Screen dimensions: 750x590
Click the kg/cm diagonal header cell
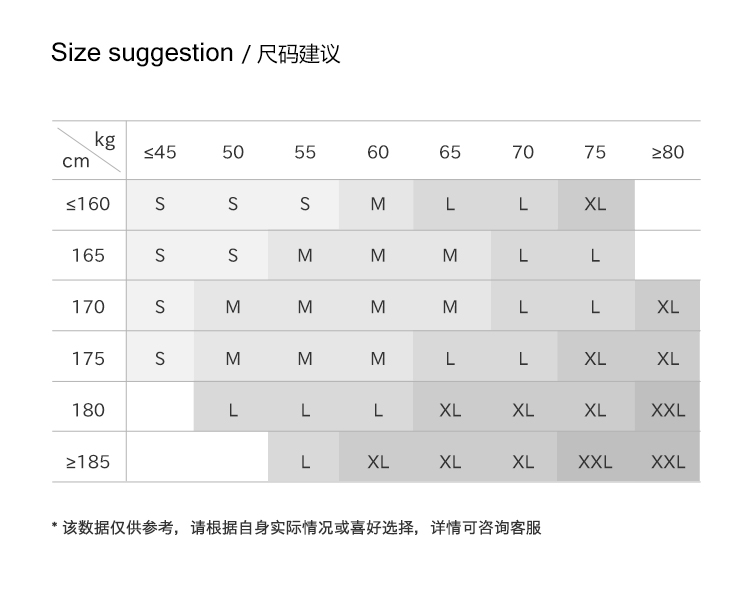click(x=89, y=150)
